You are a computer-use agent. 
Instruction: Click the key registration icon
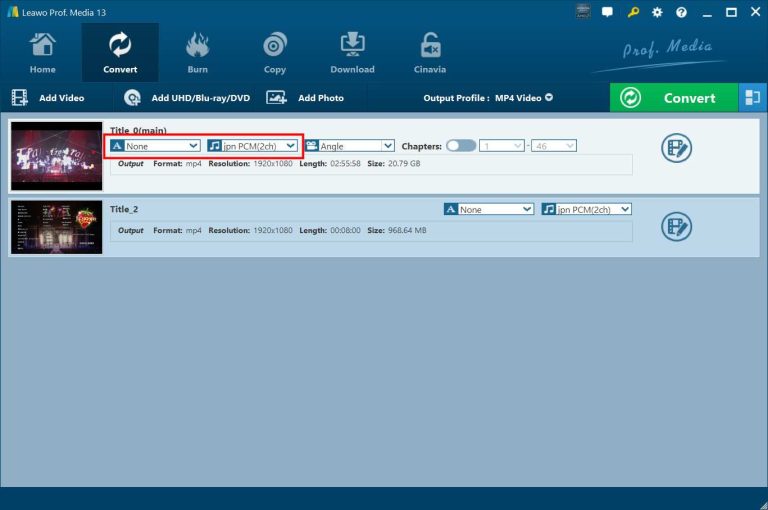[x=633, y=12]
